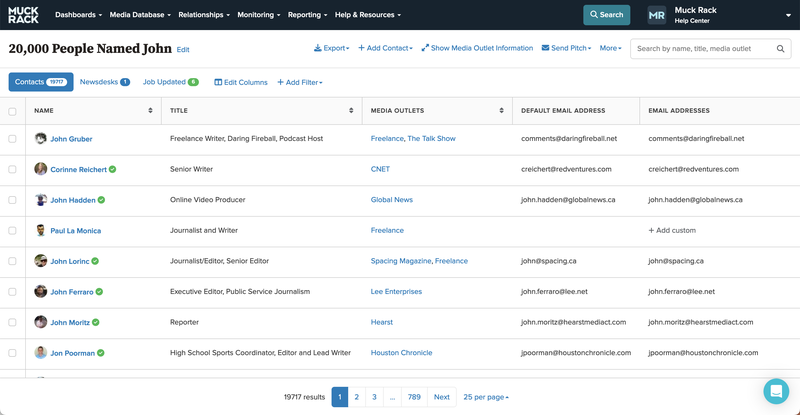Click Edit next to list title
Screen dimensions: 800x415
[x=183, y=50]
